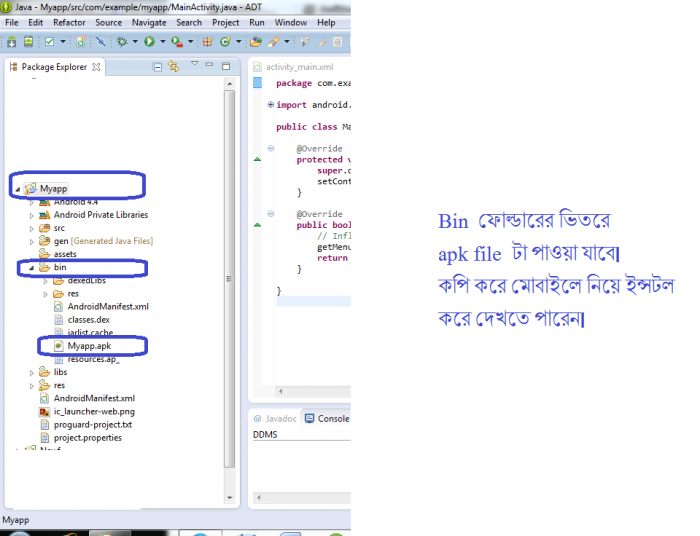700x536 pixels.
Task: Toggle Link with Editor icon
Action: (x=174, y=66)
